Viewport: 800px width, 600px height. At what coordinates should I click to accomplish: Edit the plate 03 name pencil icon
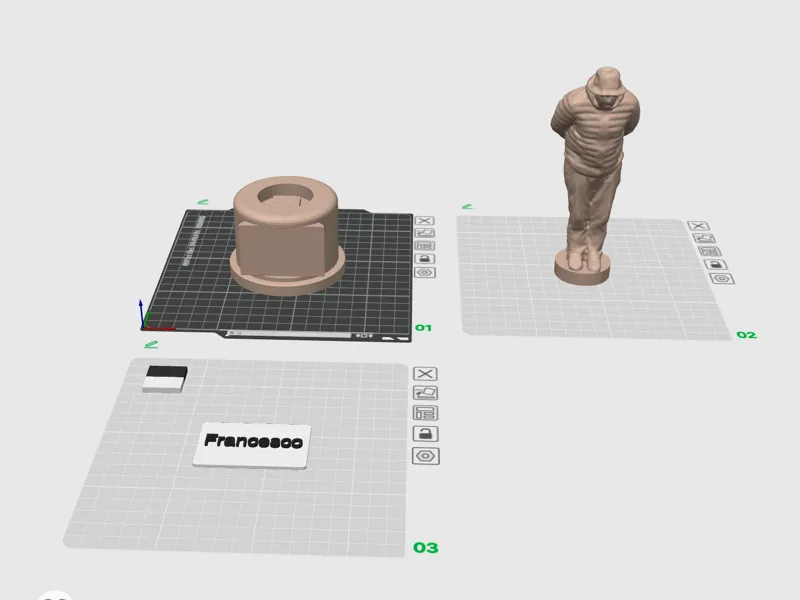click(x=151, y=345)
